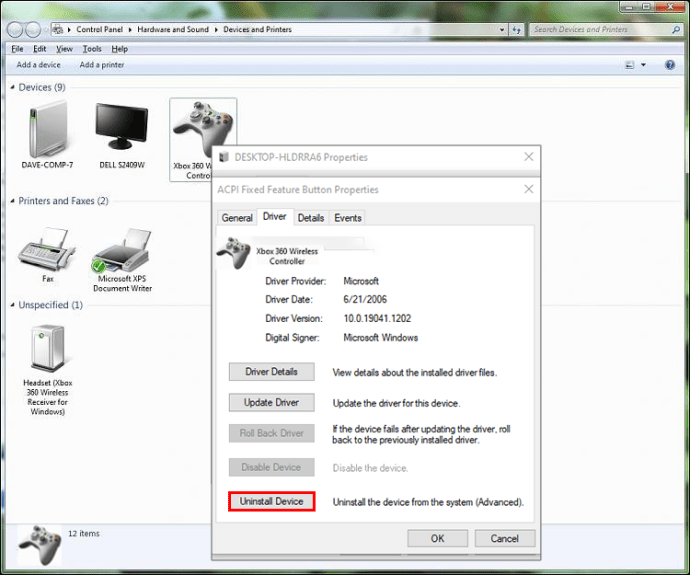The width and height of the screenshot is (690, 575).
Task: Click the Uninstall Device button
Action: (x=272, y=502)
